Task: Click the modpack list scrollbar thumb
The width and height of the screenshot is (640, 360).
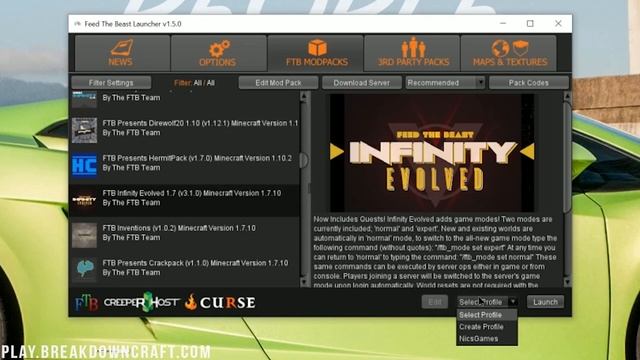Action: tap(304, 160)
